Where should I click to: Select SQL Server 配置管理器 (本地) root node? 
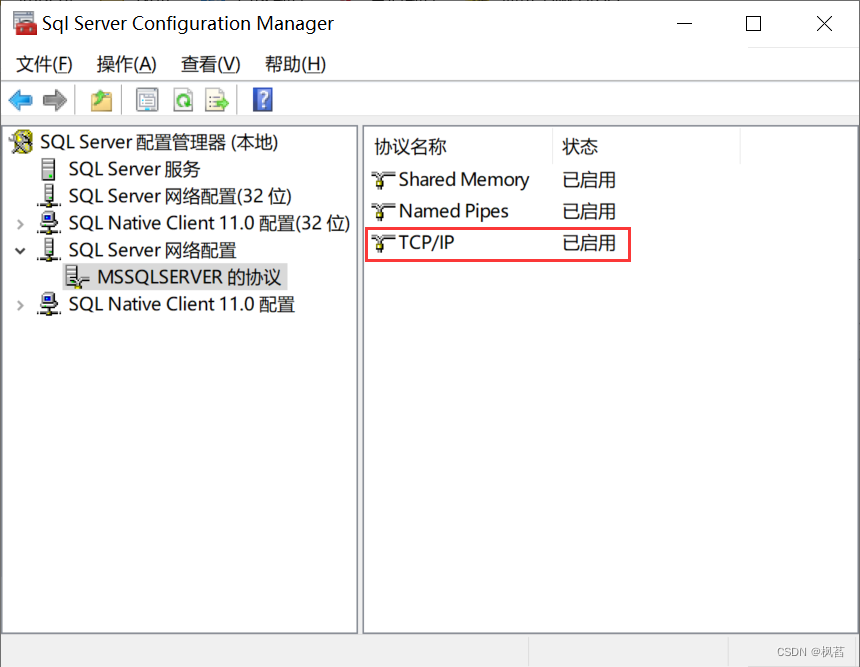click(x=159, y=142)
